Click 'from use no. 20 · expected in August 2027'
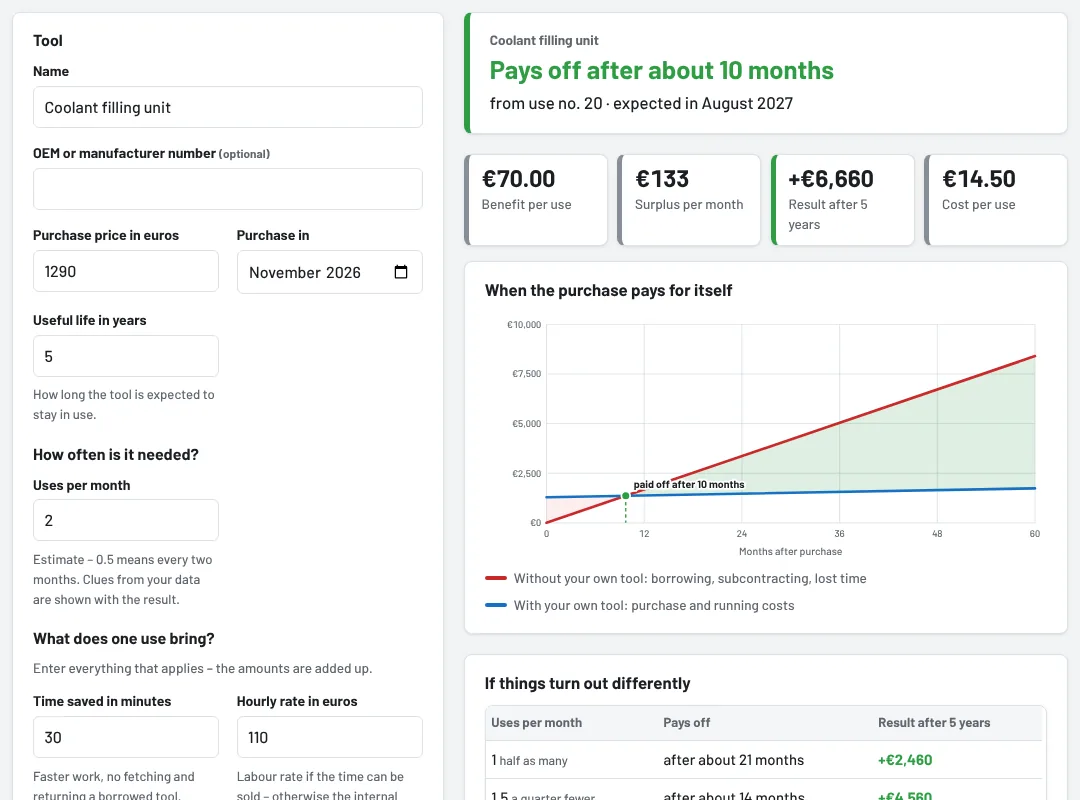The image size is (1080, 800). tap(641, 103)
